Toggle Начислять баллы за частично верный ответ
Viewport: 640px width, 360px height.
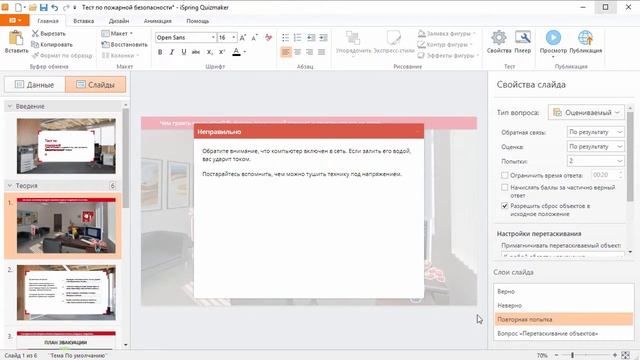(504, 187)
